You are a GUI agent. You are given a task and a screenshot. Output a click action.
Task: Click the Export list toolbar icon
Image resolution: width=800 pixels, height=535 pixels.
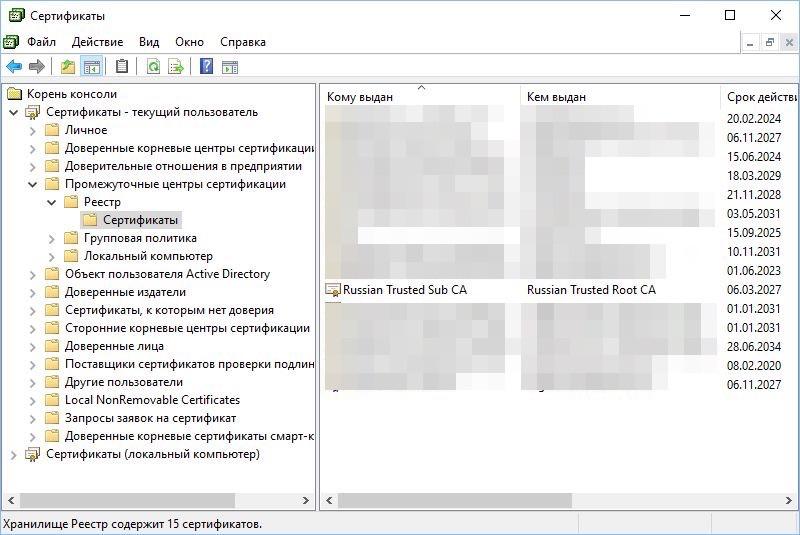pyautogui.click(x=176, y=67)
